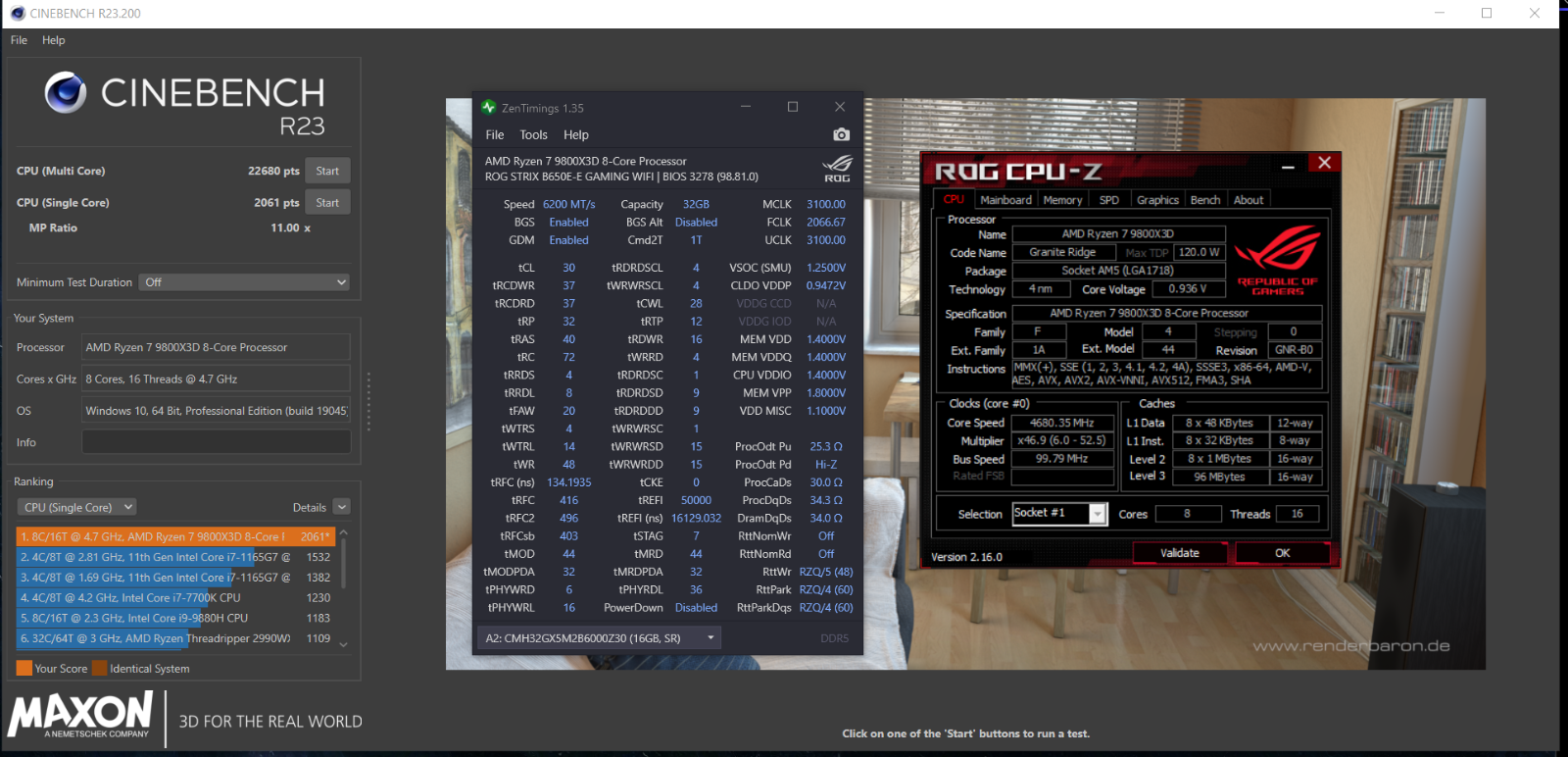The image size is (1568, 757).
Task: Click the MP Ratio 11.00 x value
Action: coord(290,227)
